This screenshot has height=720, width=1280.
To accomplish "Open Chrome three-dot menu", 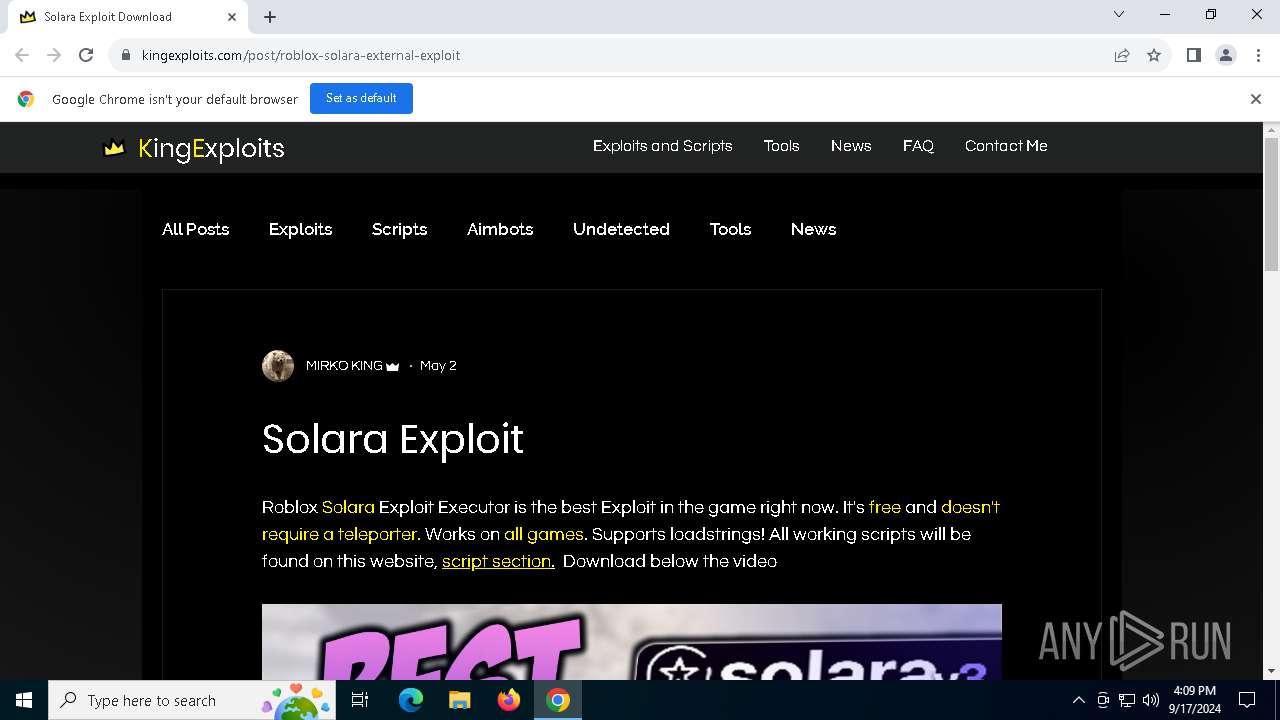I will (x=1258, y=55).
